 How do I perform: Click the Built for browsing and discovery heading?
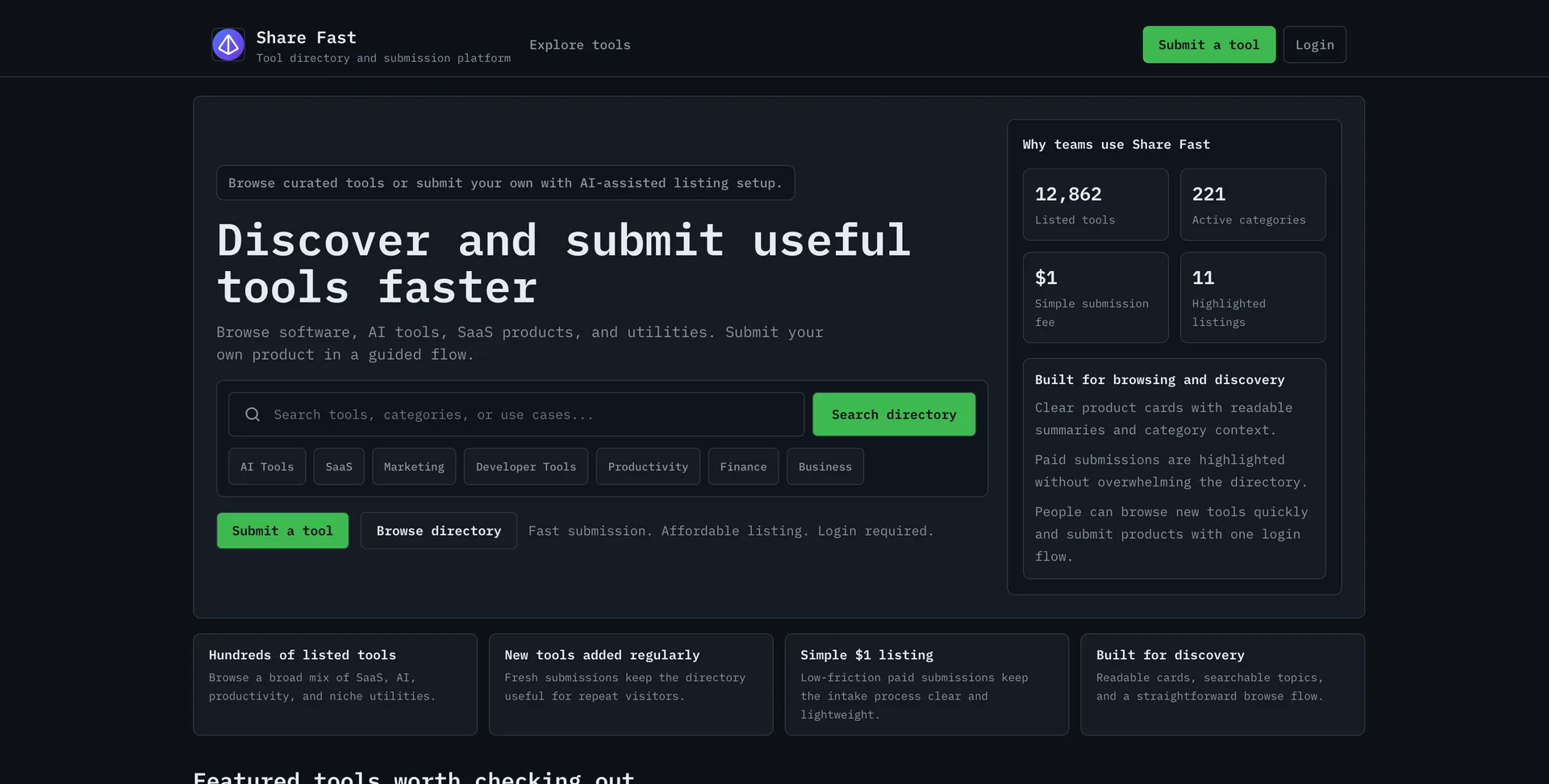[1159, 380]
